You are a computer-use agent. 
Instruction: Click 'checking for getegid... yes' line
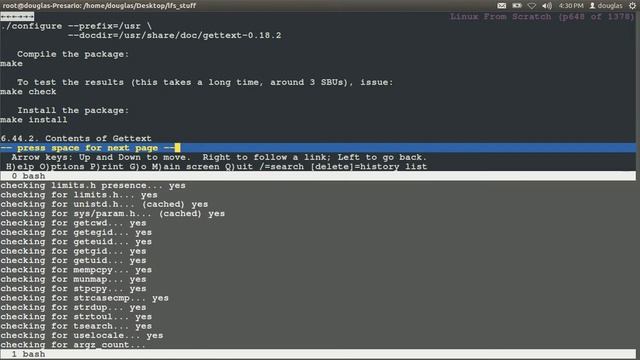coord(76,233)
